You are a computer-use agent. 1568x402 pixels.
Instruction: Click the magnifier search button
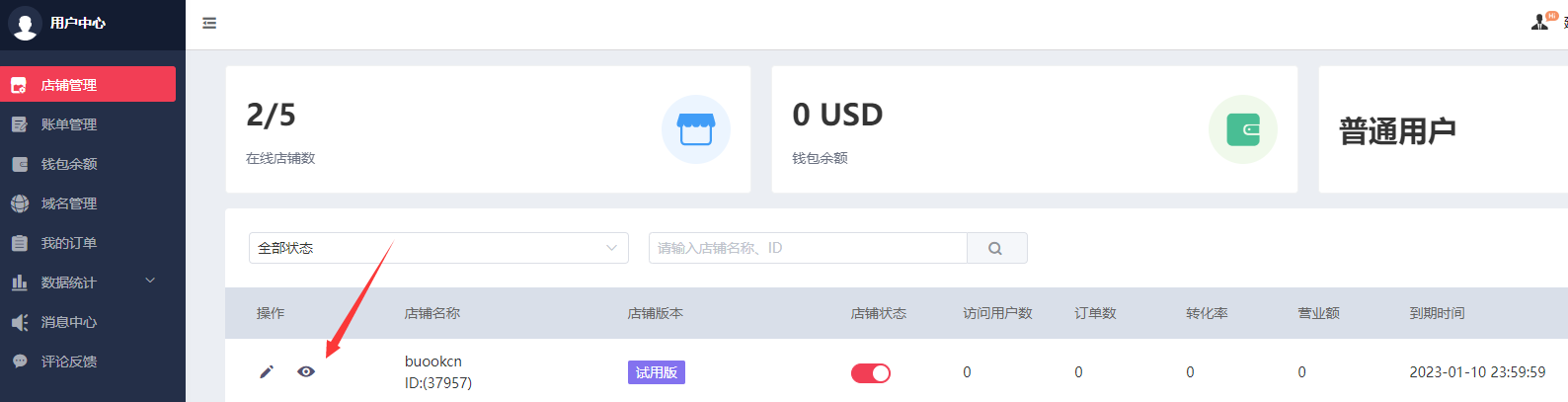tap(995, 248)
